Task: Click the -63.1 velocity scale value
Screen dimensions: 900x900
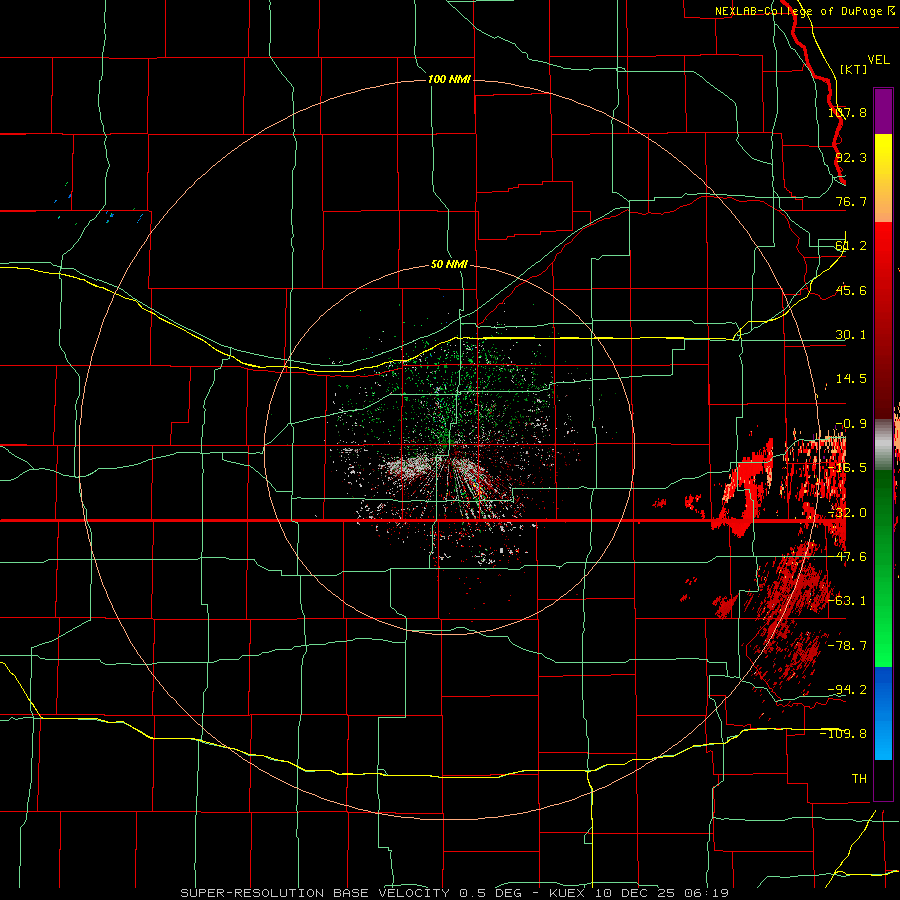Action: click(847, 601)
